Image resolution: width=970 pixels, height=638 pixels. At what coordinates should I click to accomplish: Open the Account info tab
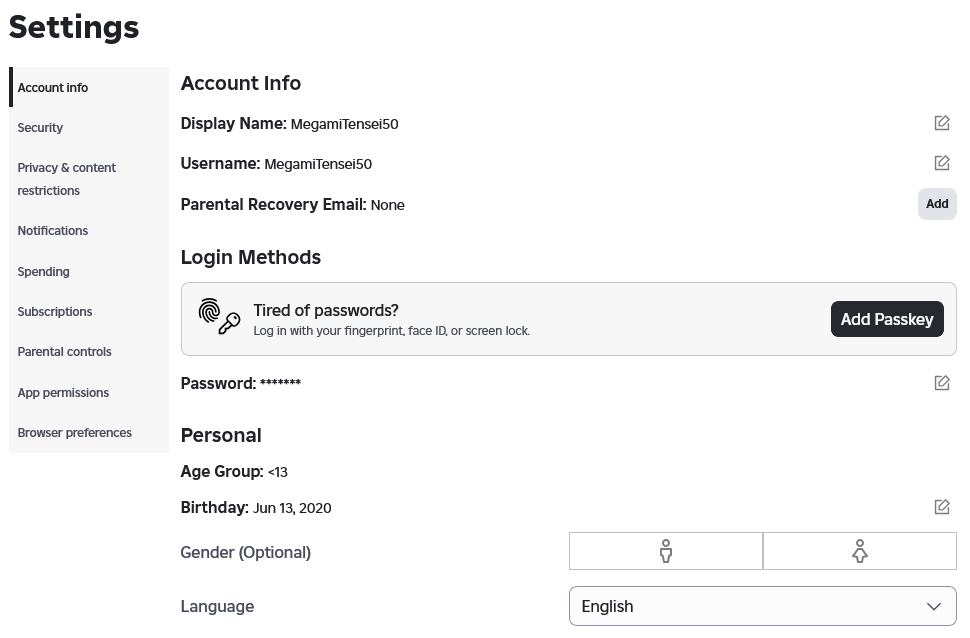pos(89,87)
